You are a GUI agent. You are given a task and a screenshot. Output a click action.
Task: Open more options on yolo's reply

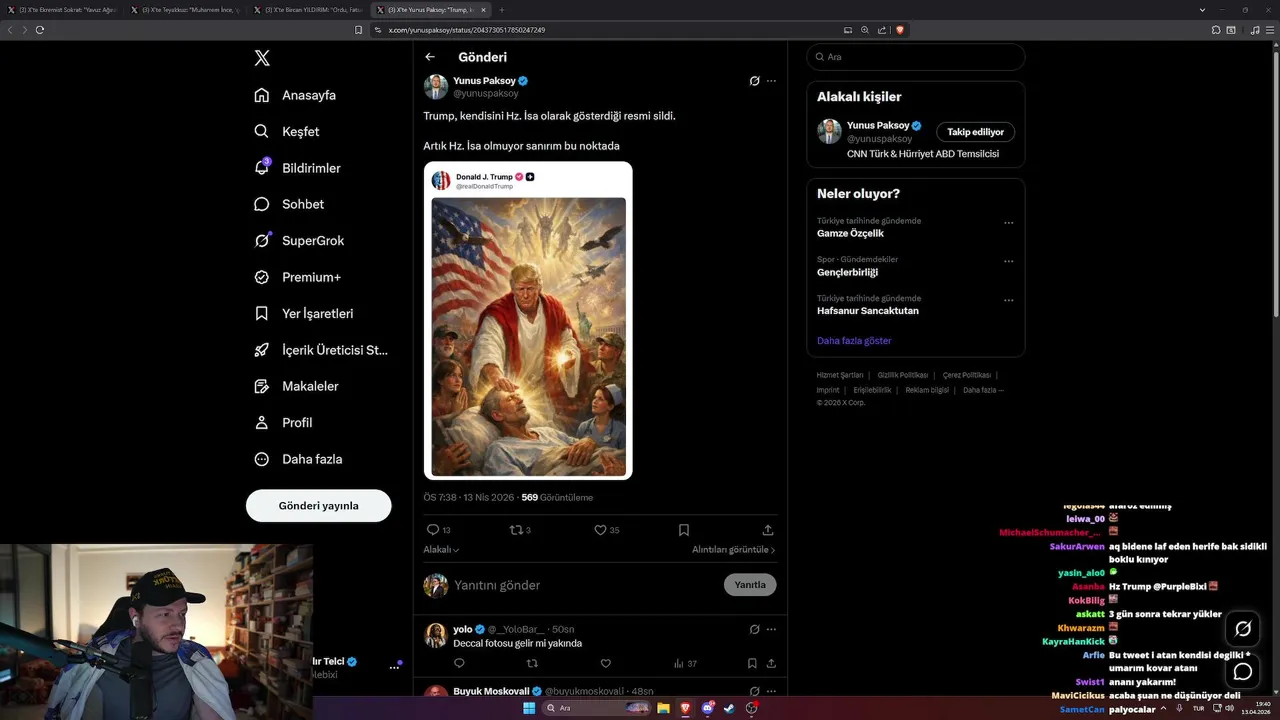coord(771,629)
